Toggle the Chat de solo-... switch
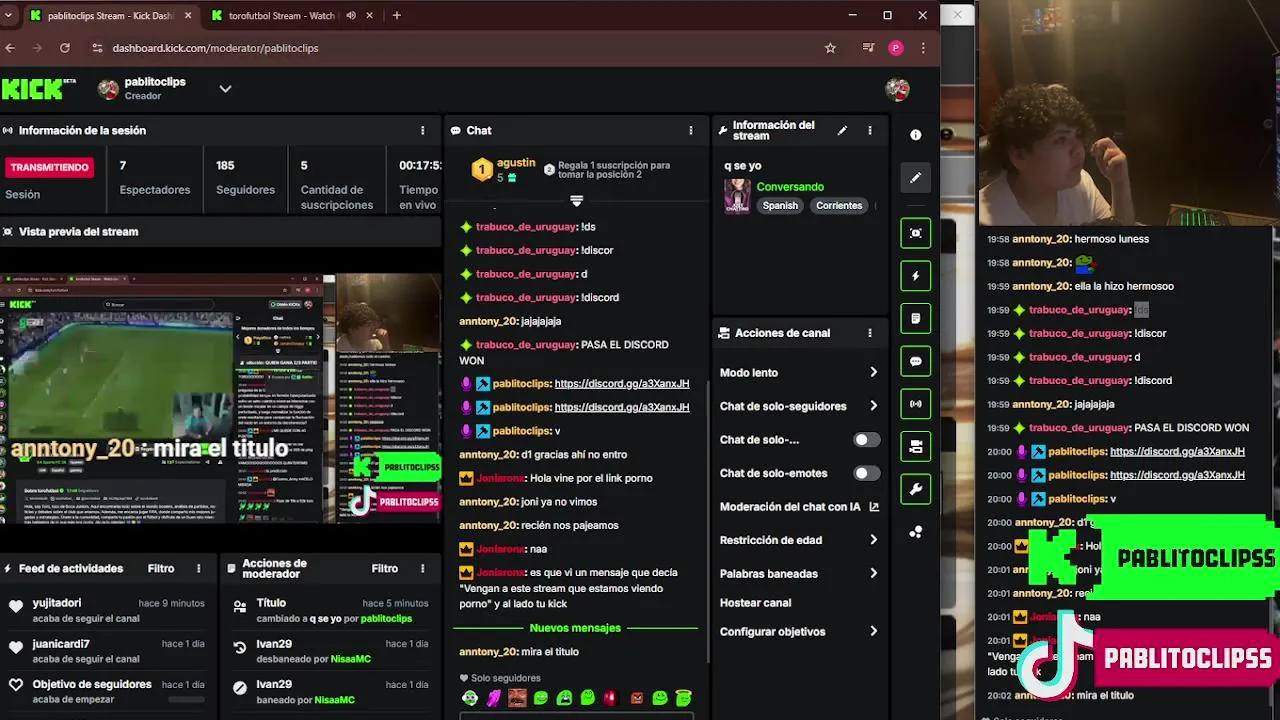Screen dimensions: 1280x720 (x=866, y=440)
